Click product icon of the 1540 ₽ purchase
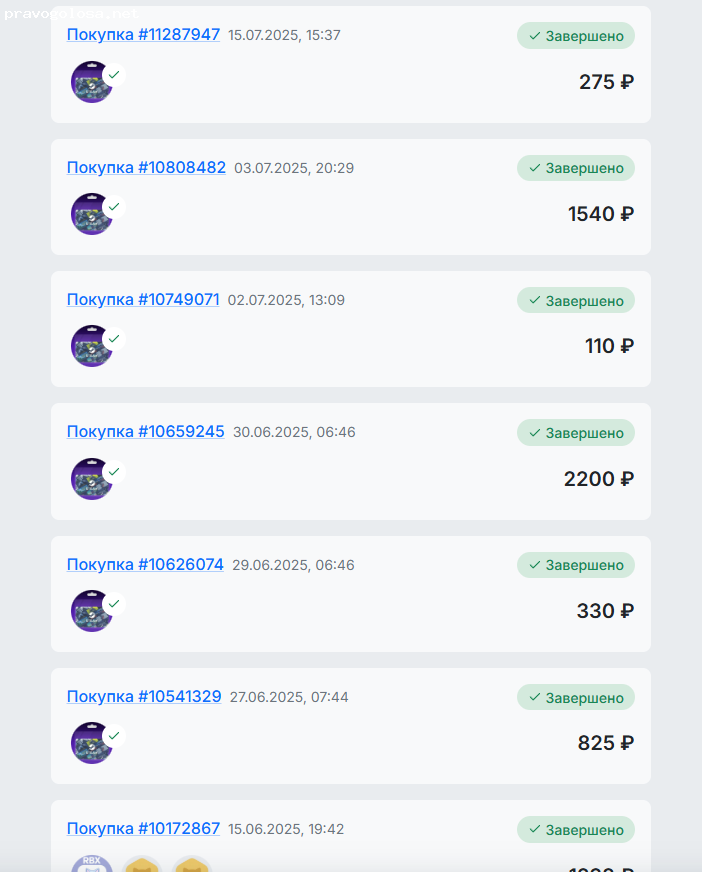 tap(91, 214)
